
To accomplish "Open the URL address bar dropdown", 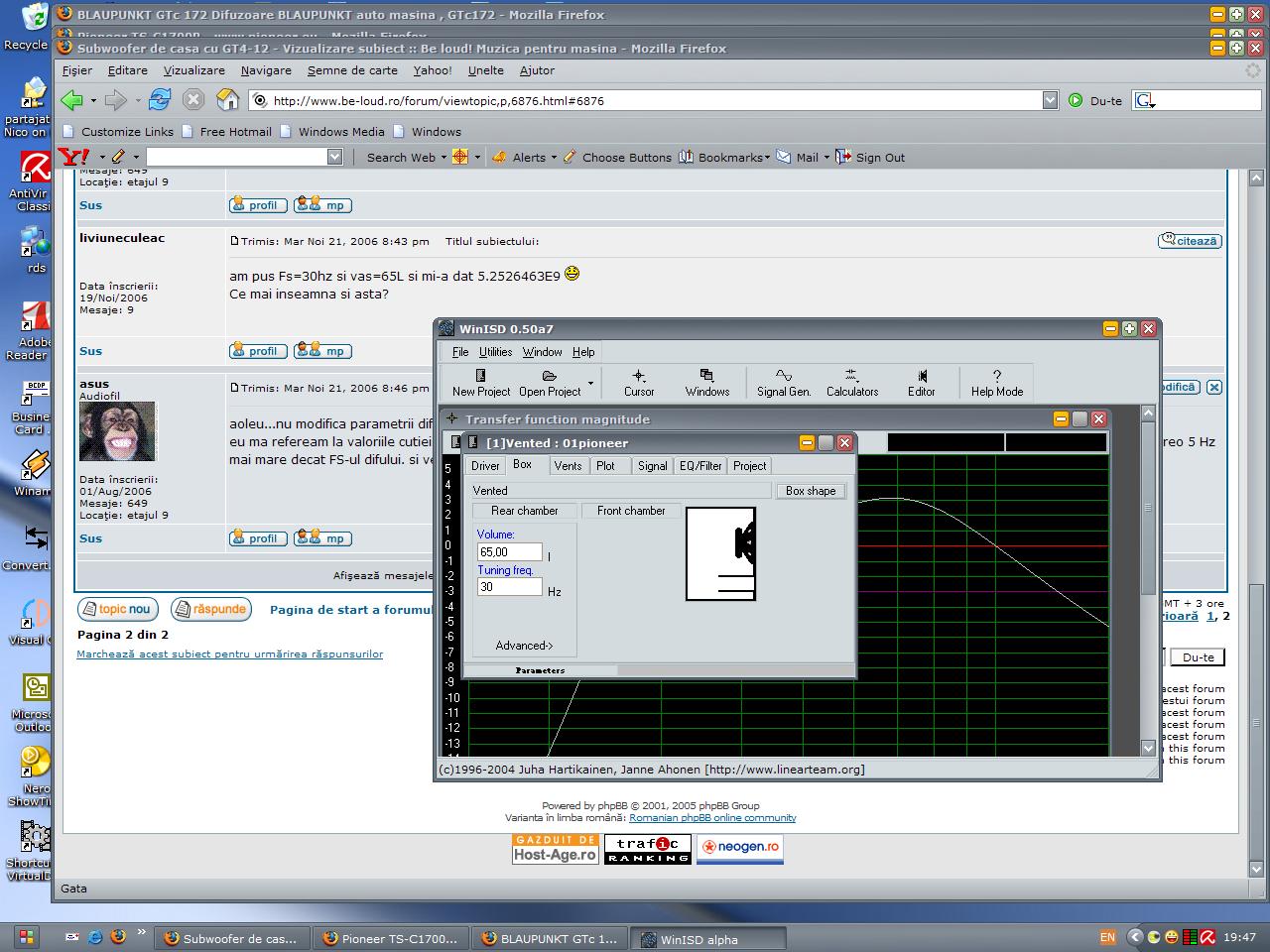I will coord(1050,100).
